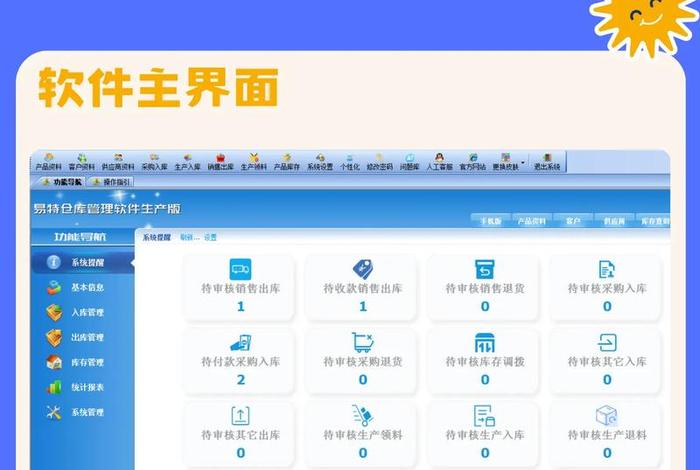Image resolution: width=700 pixels, height=470 pixels.
Task: Switch to the 功能导航 tab
Action: pos(62,182)
